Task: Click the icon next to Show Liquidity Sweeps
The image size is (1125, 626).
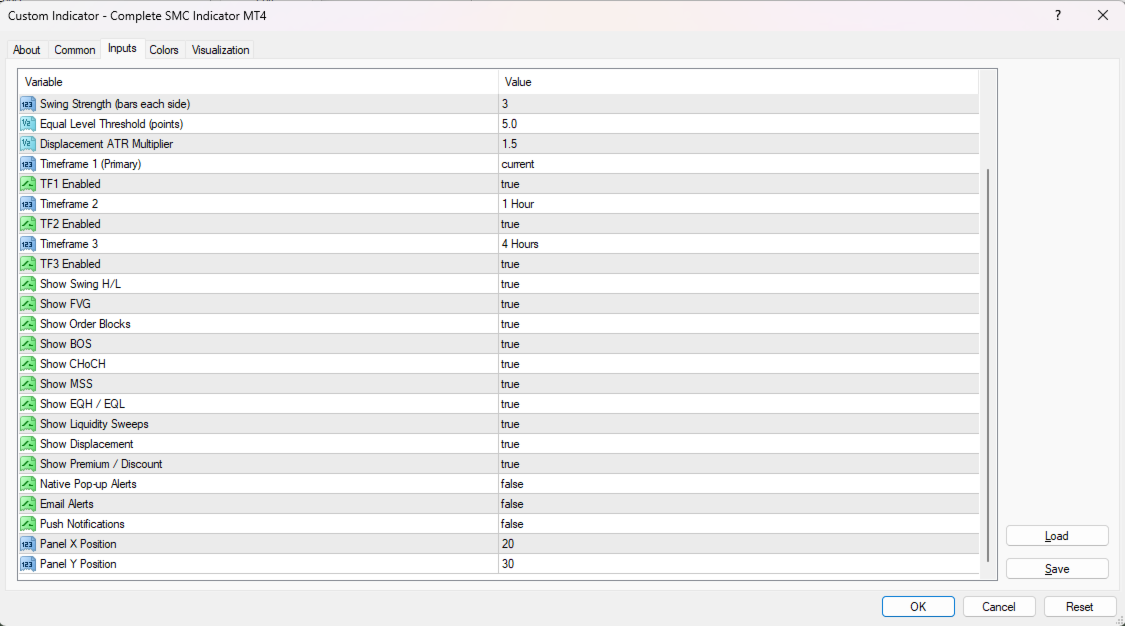Action: [27, 424]
